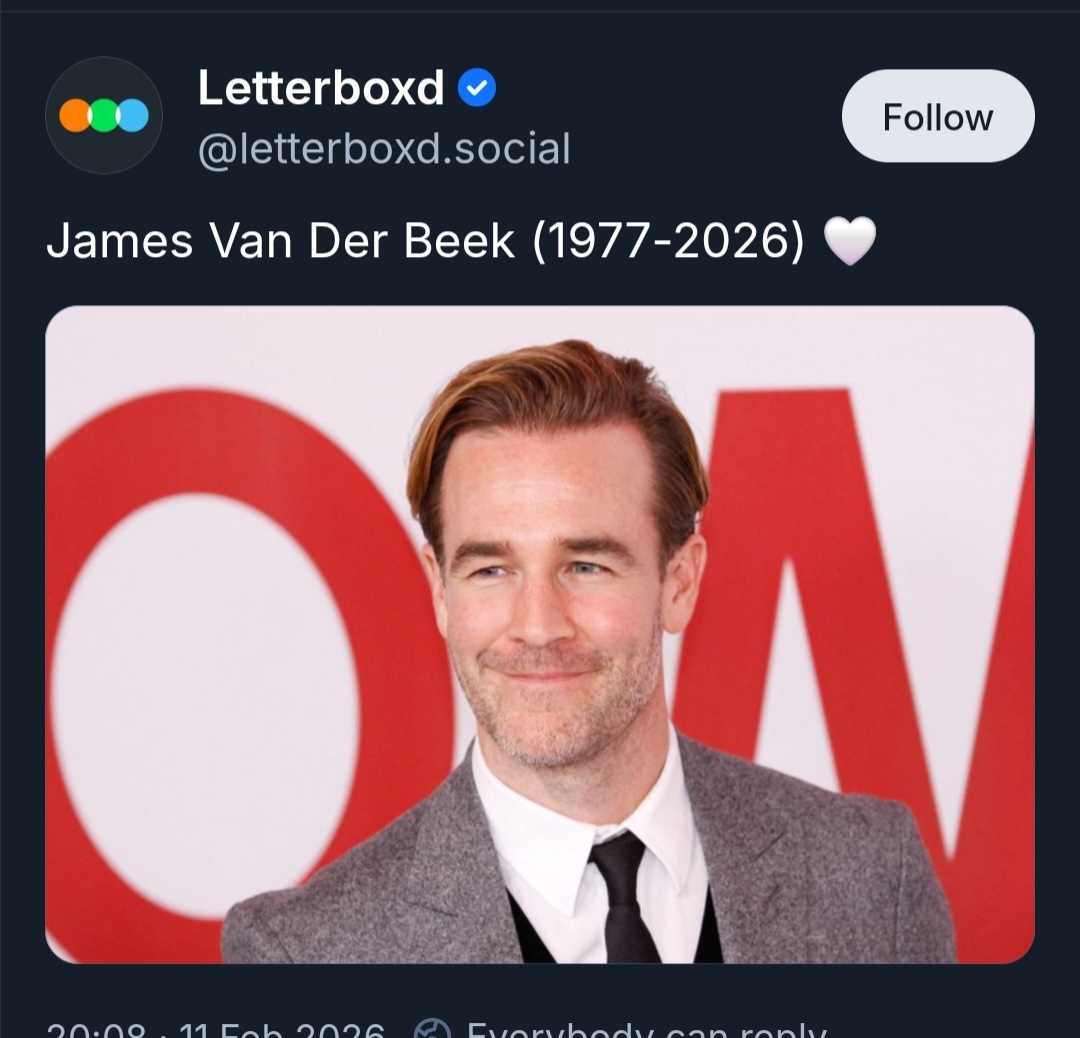Select the "James Van Der Beek" post text

[280, 243]
